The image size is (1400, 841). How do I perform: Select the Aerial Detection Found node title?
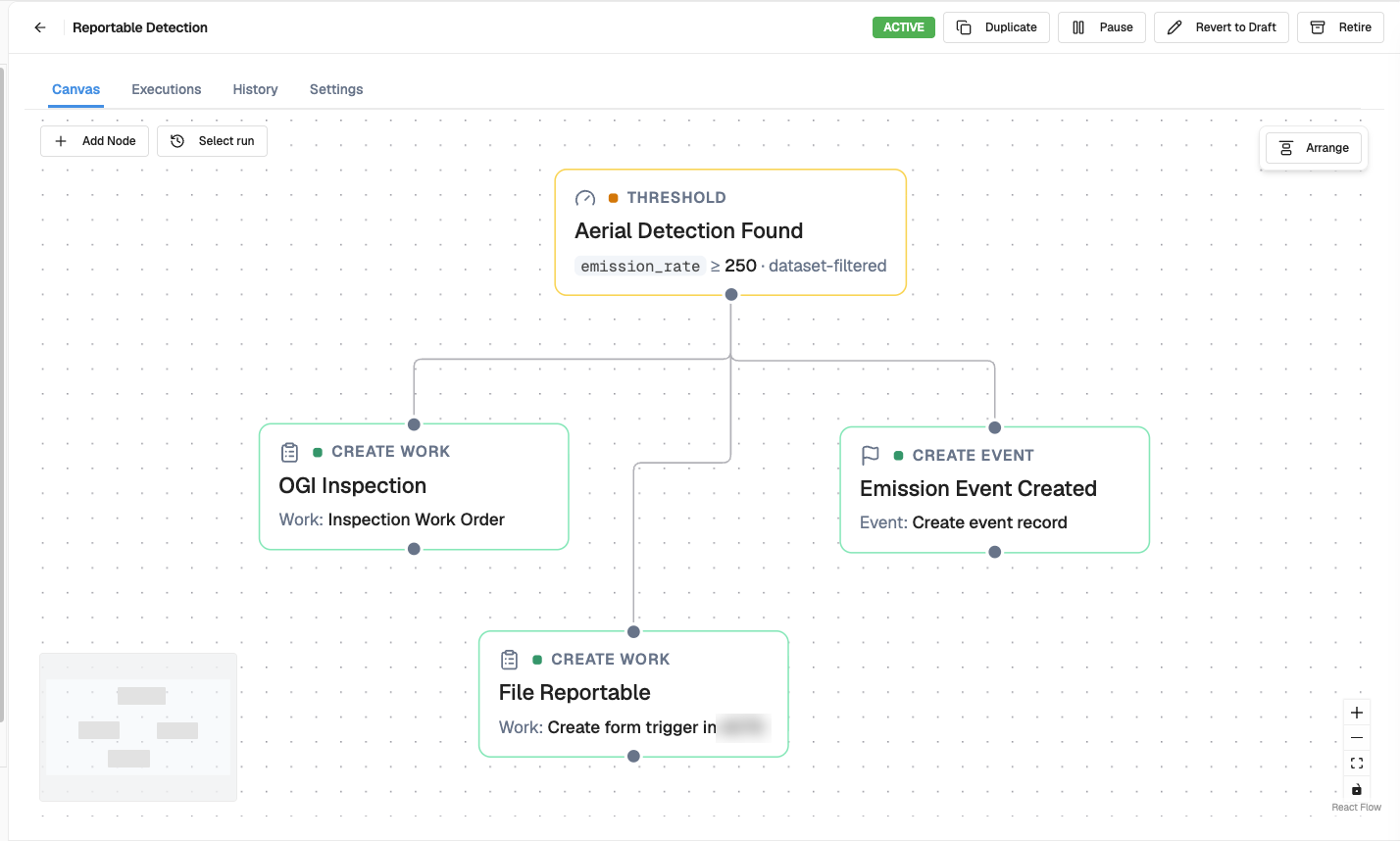tap(689, 231)
